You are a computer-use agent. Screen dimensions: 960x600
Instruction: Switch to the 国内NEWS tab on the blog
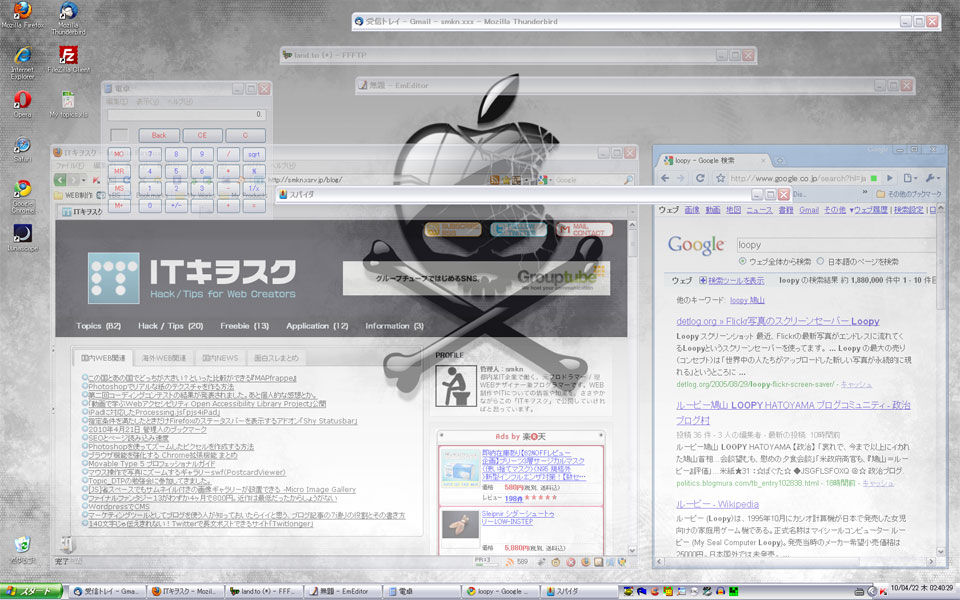click(x=218, y=358)
